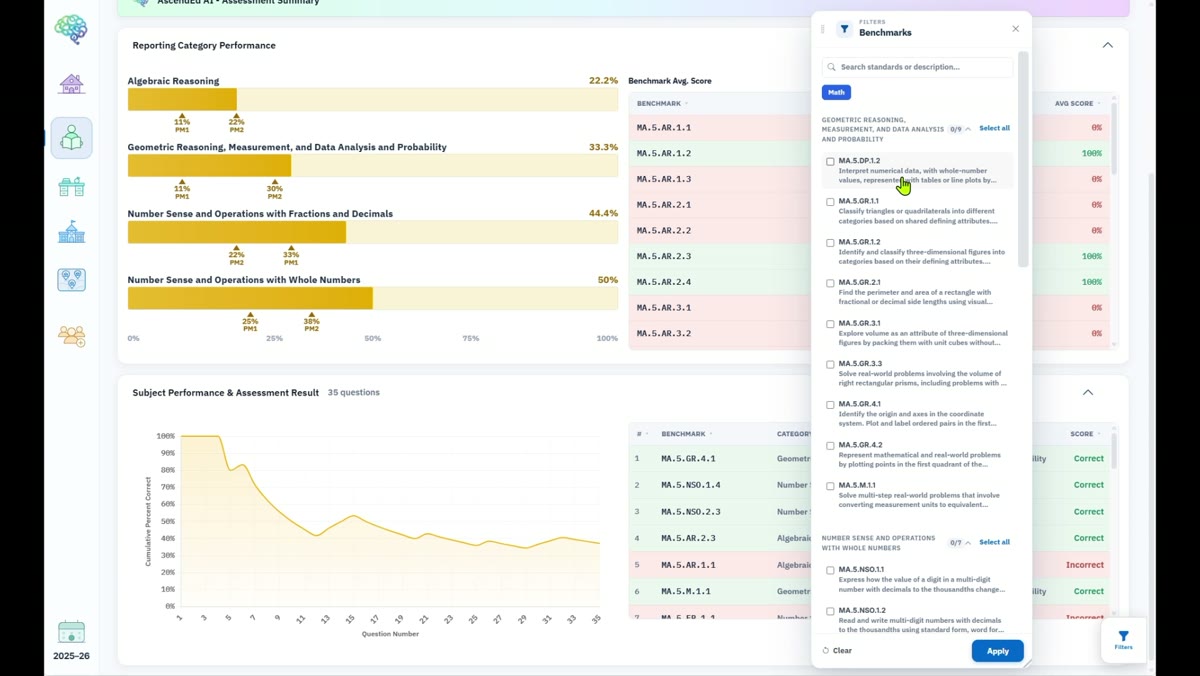Image resolution: width=1200 pixels, height=676 pixels.
Task: Collapse the Subject Performance & Assessment Result section
Action: point(1088,392)
